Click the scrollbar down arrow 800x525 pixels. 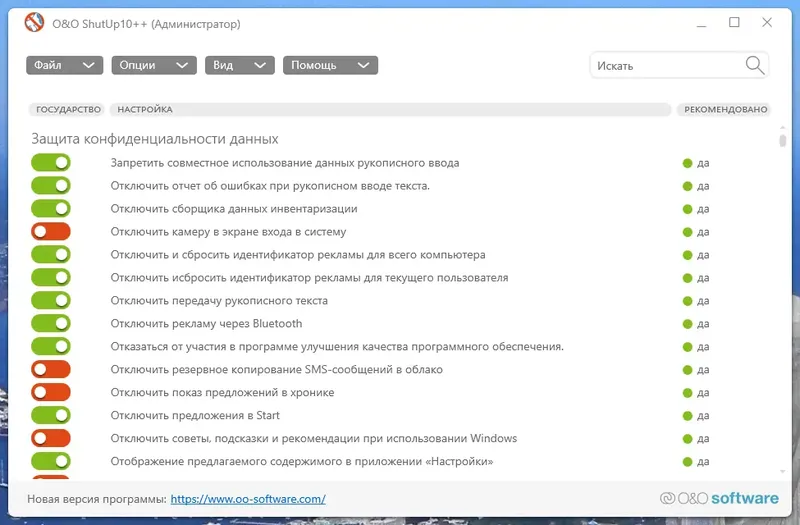(783, 472)
